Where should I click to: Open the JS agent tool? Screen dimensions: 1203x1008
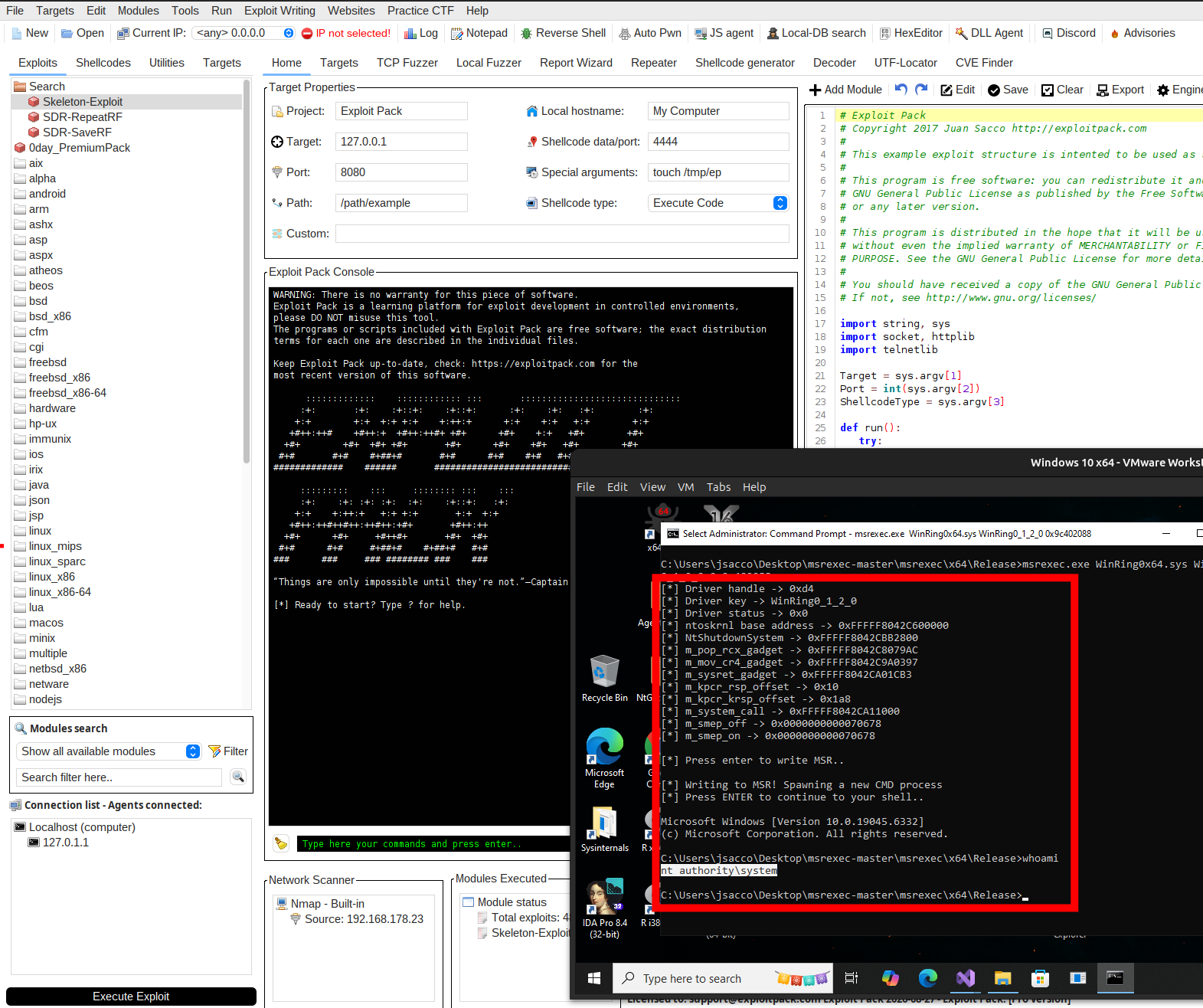click(724, 33)
